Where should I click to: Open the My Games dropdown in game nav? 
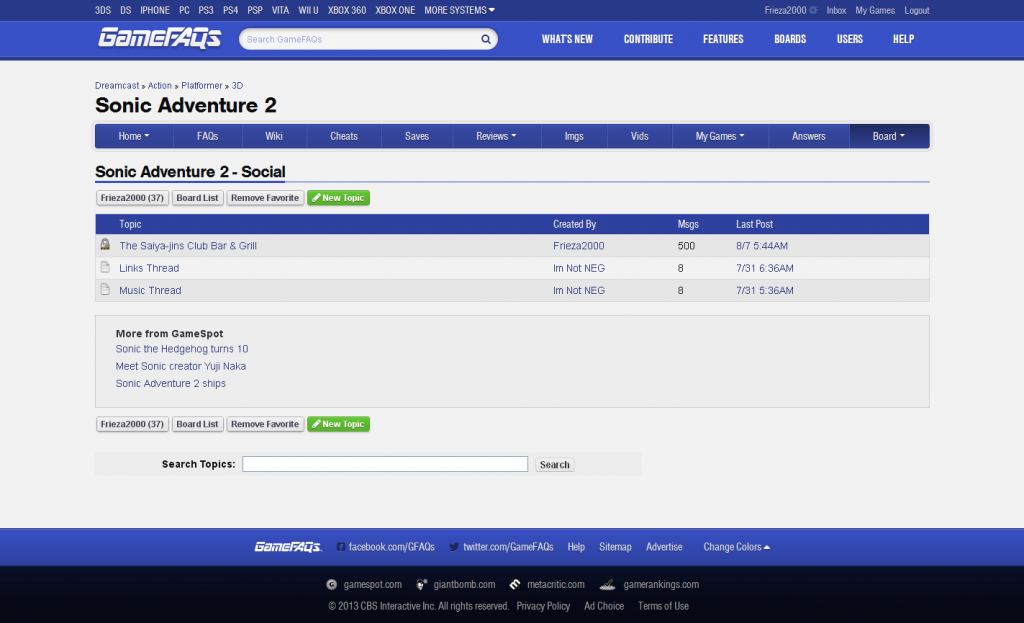720,136
